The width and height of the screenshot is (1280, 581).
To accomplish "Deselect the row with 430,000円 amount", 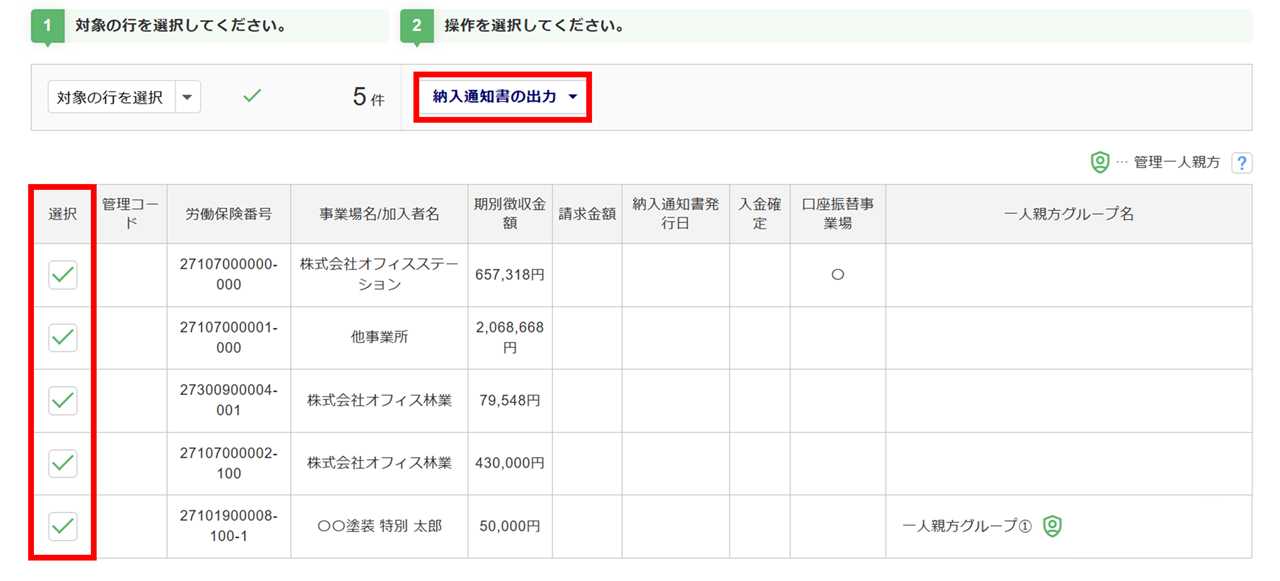I will [x=63, y=463].
